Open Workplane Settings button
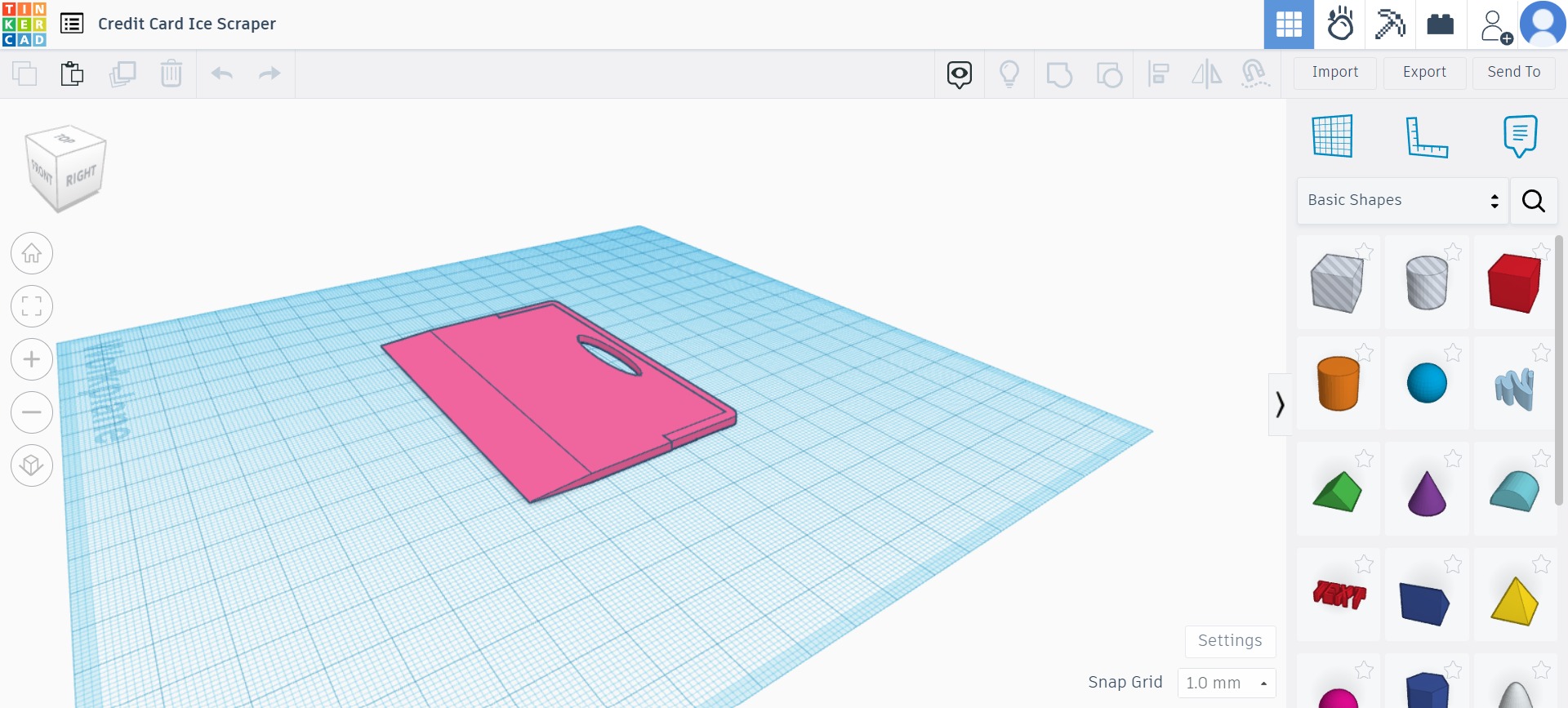The image size is (1568, 708). point(1230,641)
